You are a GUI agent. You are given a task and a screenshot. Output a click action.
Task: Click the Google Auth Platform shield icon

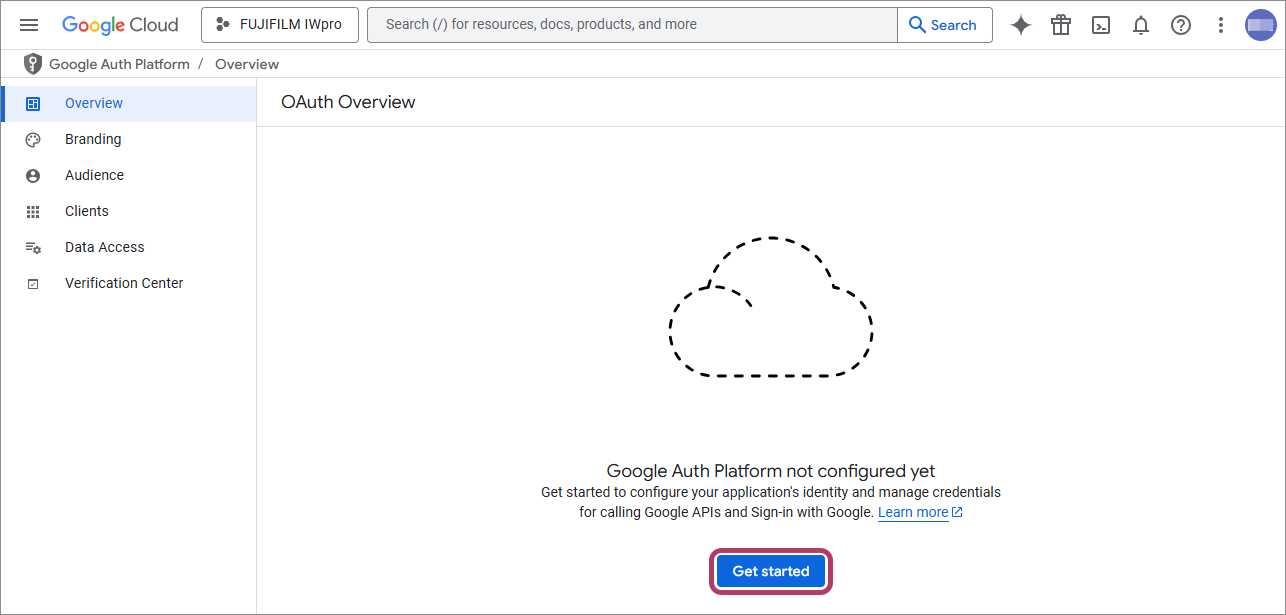point(33,64)
